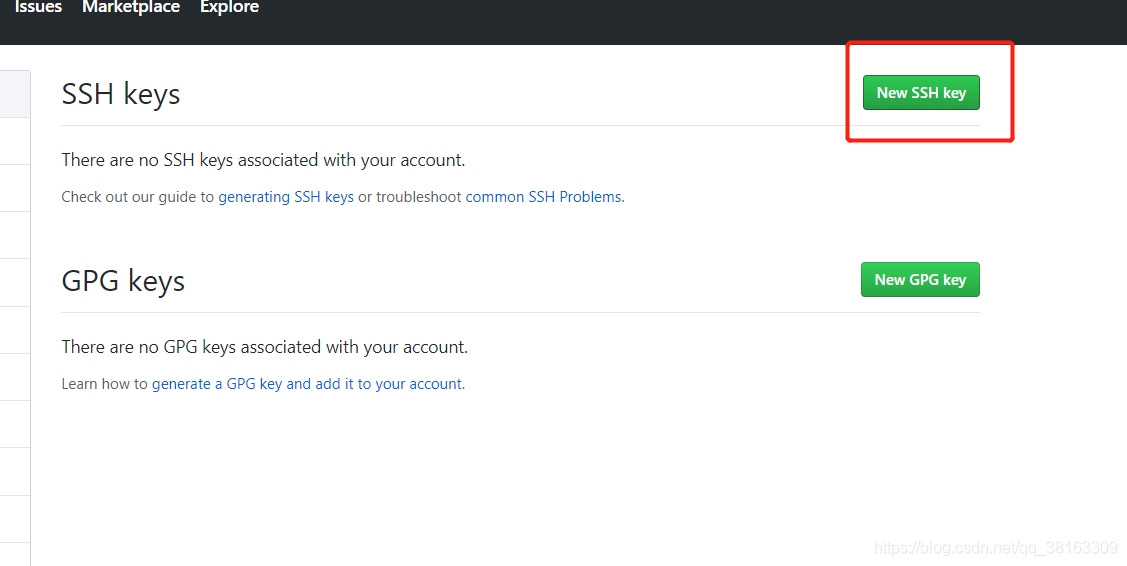
Task: Click the New GPG key button
Action: [x=920, y=280]
